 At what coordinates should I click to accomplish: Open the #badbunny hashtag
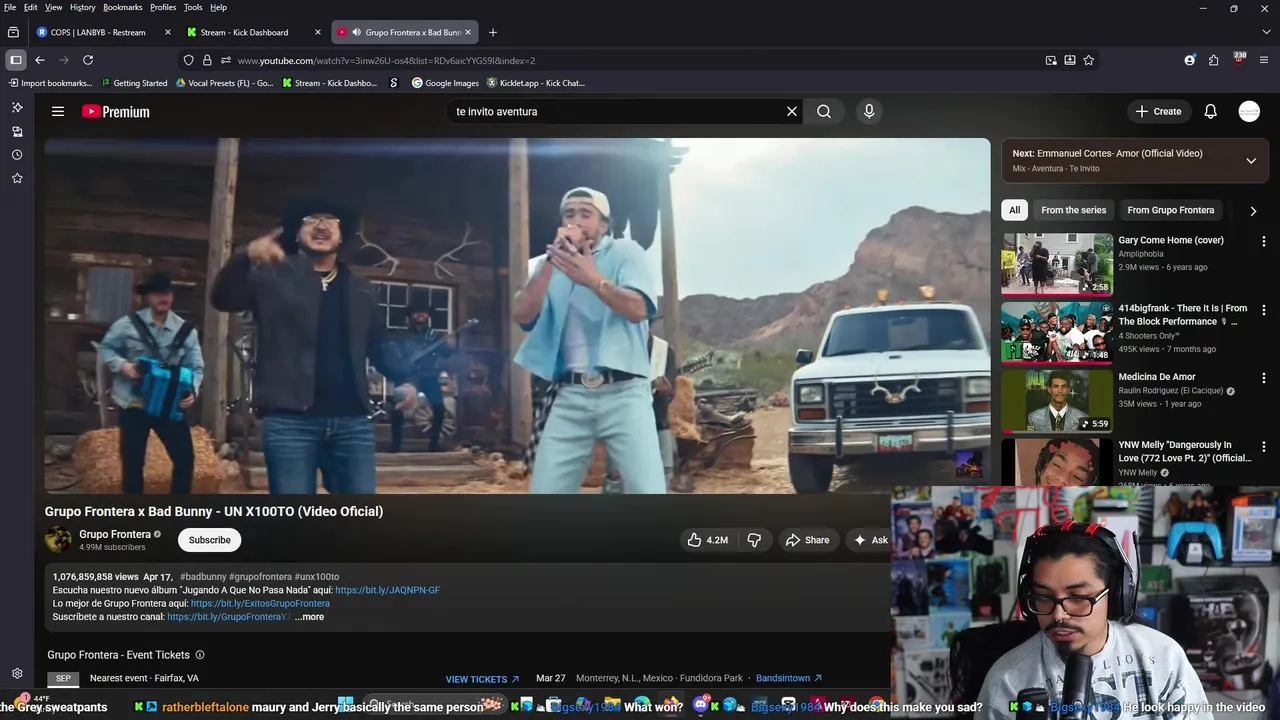203,577
